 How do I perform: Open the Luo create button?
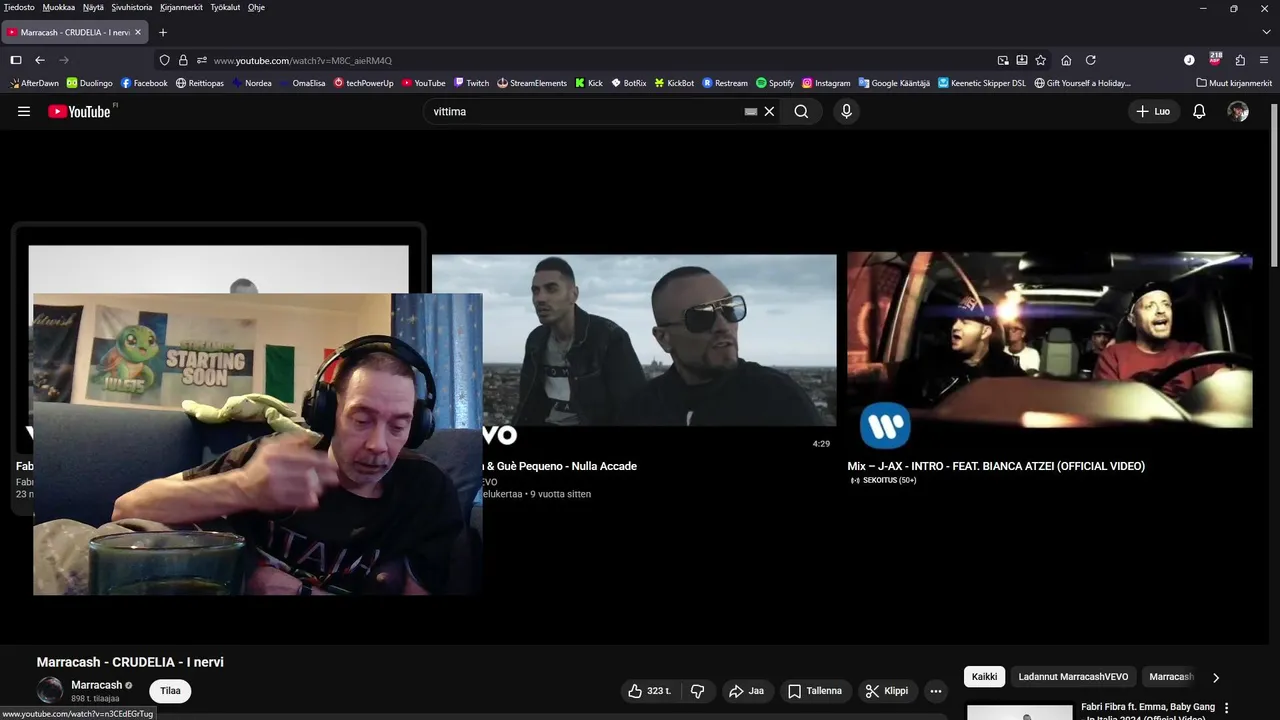pos(1153,111)
